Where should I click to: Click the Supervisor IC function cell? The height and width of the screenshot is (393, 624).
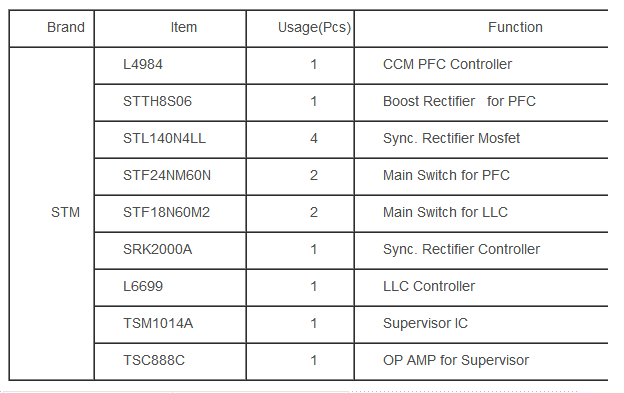click(481, 325)
